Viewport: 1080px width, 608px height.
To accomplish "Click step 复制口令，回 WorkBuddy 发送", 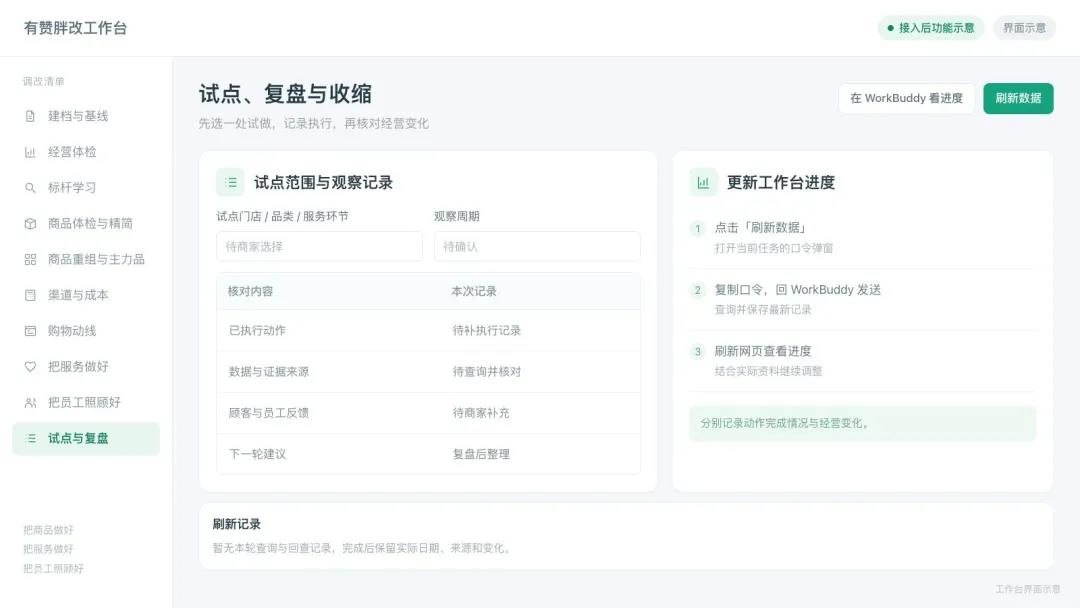I will [798, 290].
